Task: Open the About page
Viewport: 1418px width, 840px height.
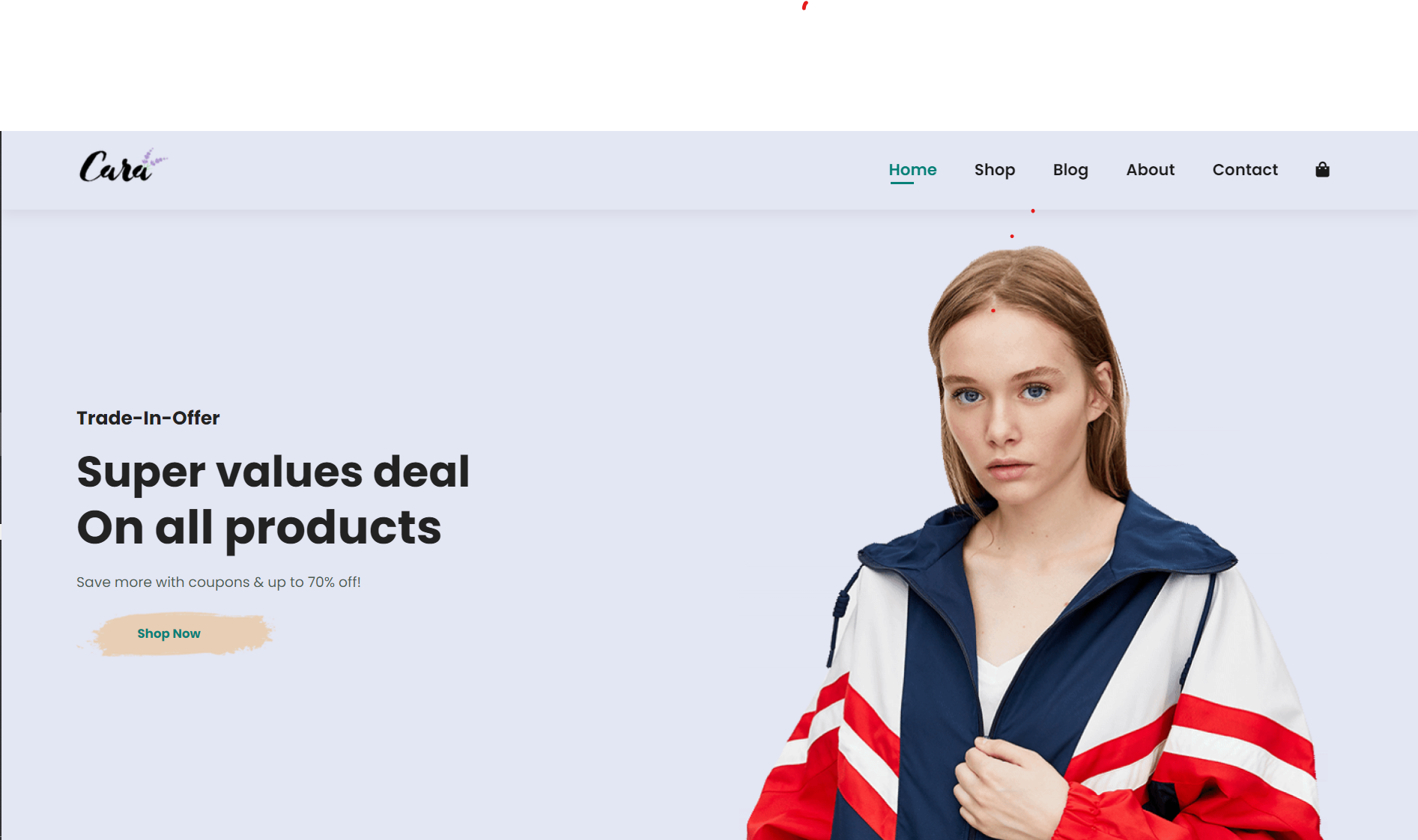Action: click(x=1151, y=170)
